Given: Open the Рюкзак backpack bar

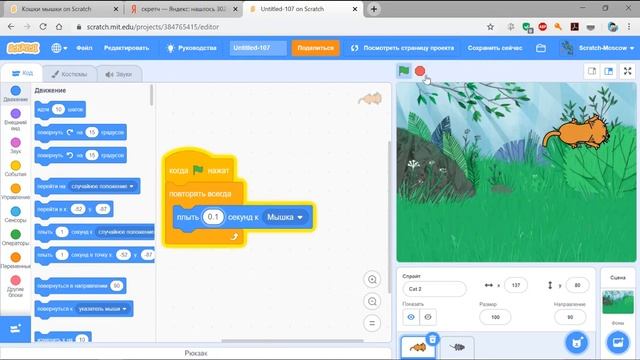Looking at the screenshot, I should pos(196,353).
